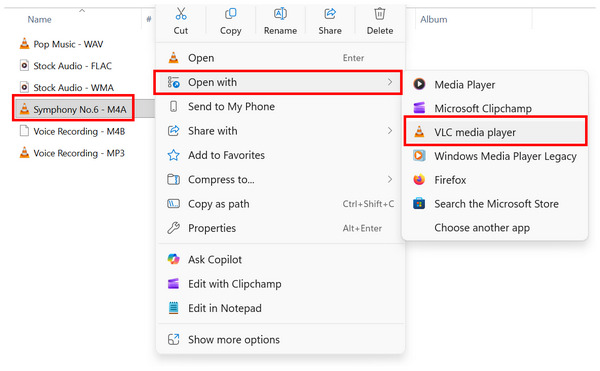Click the phone icon for Send to My Phone

pyautogui.click(x=173, y=106)
